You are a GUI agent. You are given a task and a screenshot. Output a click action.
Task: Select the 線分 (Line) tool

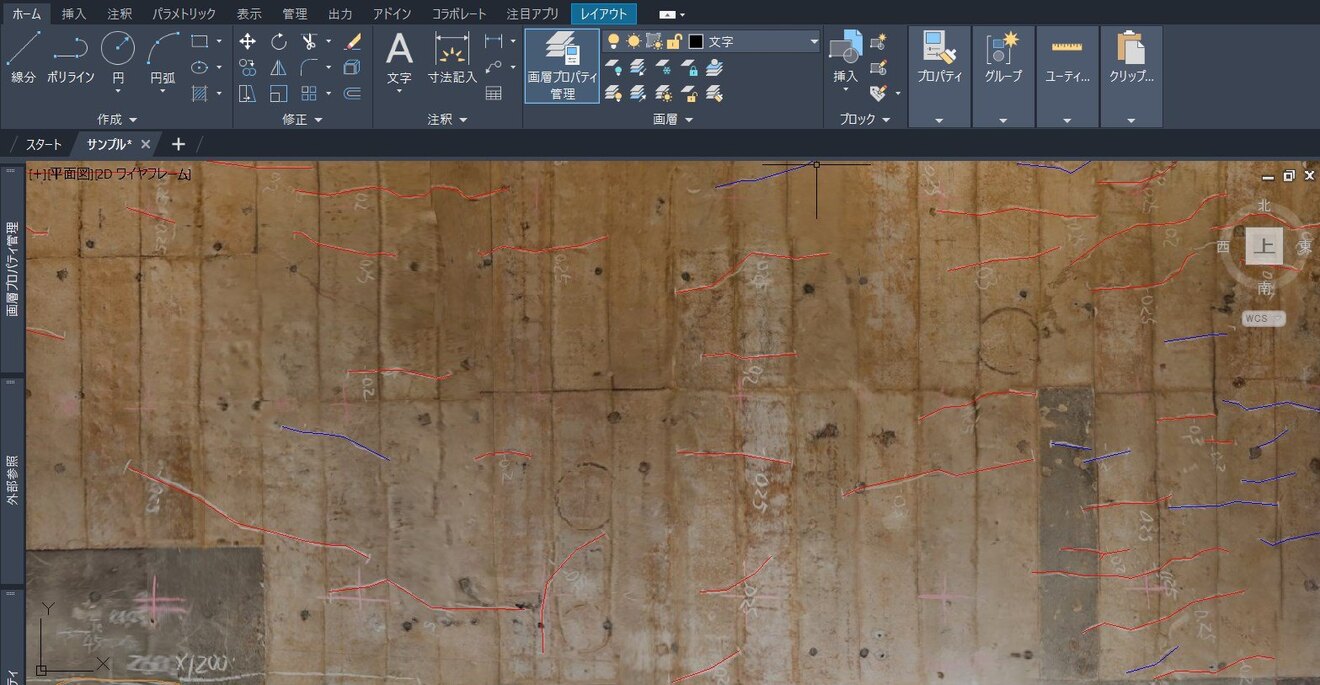click(x=23, y=56)
